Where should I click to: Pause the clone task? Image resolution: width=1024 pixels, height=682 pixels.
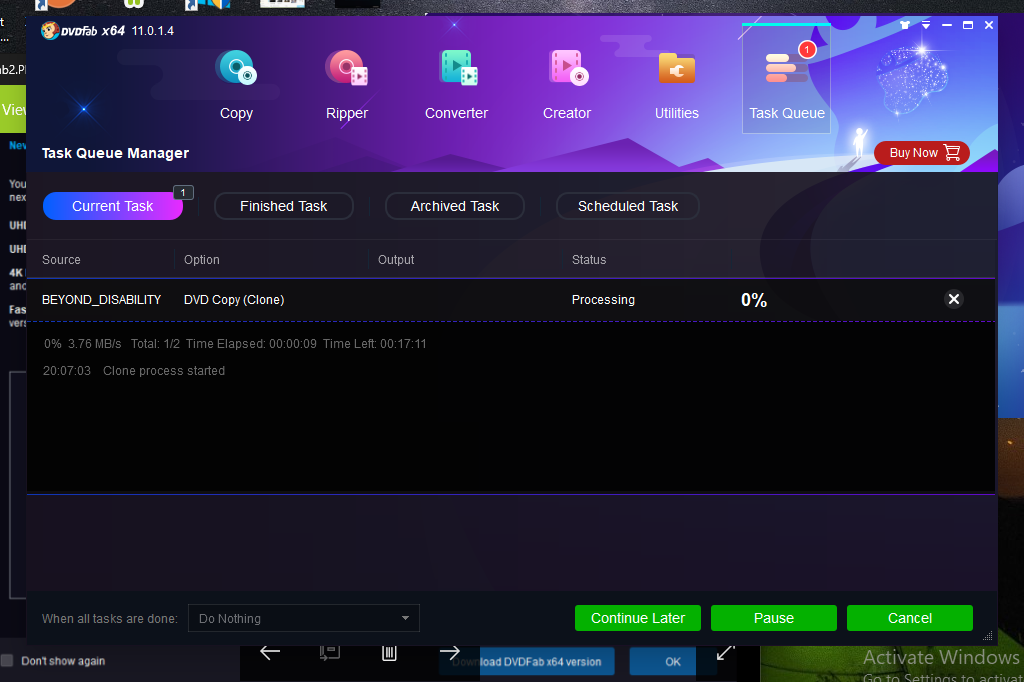pos(773,618)
